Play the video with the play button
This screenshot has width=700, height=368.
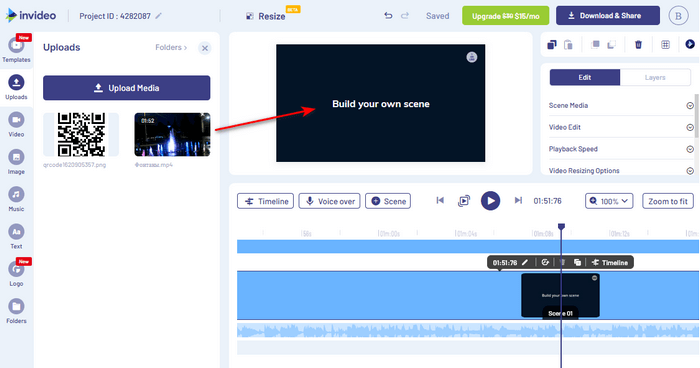(x=490, y=201)
